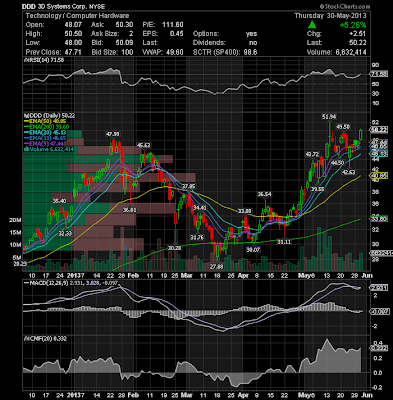Click the High value 50.50
The height and width of the screenshot is (400, 393).
tap(73, 34)
